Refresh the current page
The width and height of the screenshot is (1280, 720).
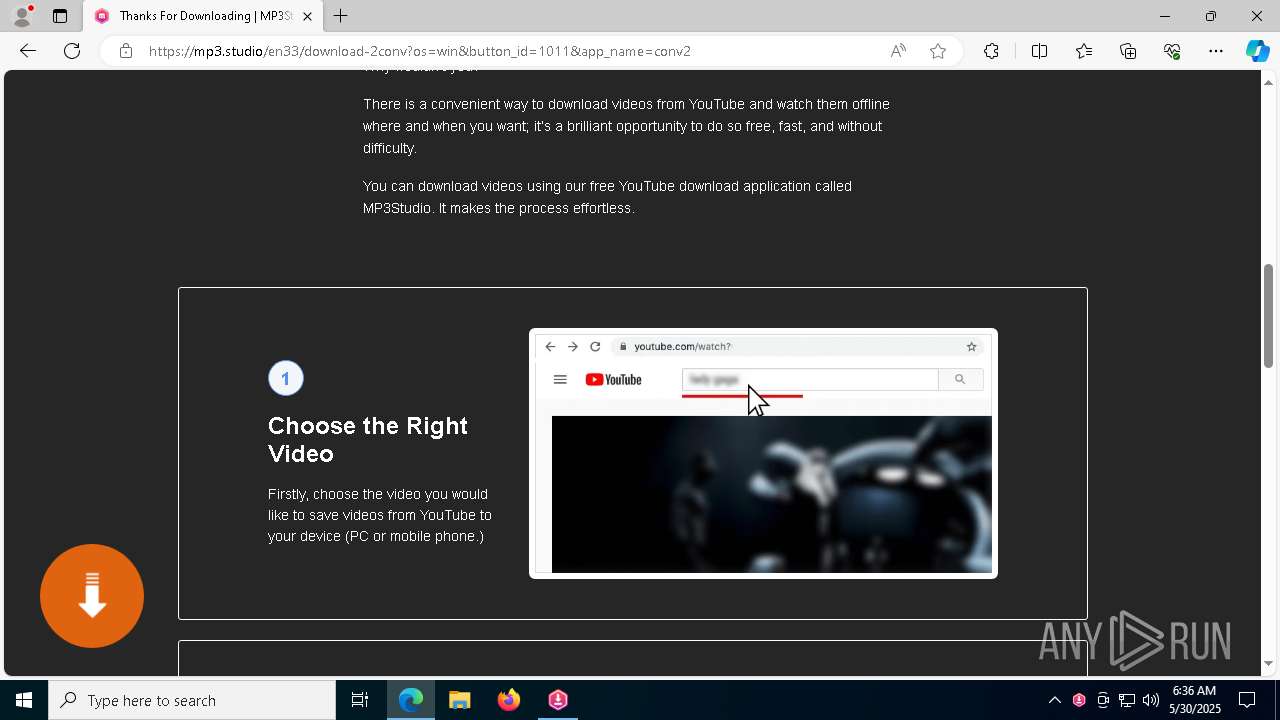tap(72, 51)
